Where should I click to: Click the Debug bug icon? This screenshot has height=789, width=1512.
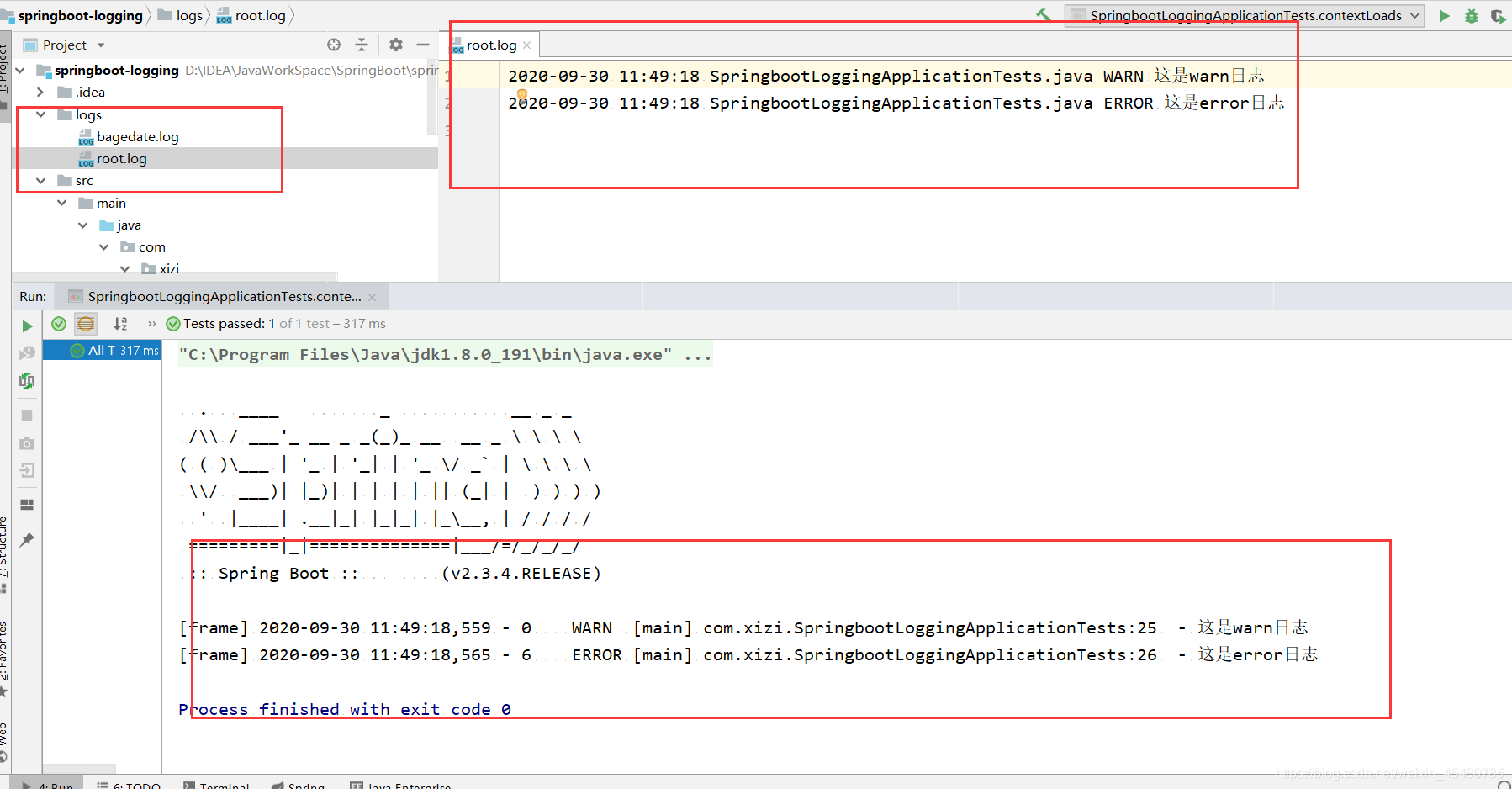pyautogui.click(x=1471, y=16)
